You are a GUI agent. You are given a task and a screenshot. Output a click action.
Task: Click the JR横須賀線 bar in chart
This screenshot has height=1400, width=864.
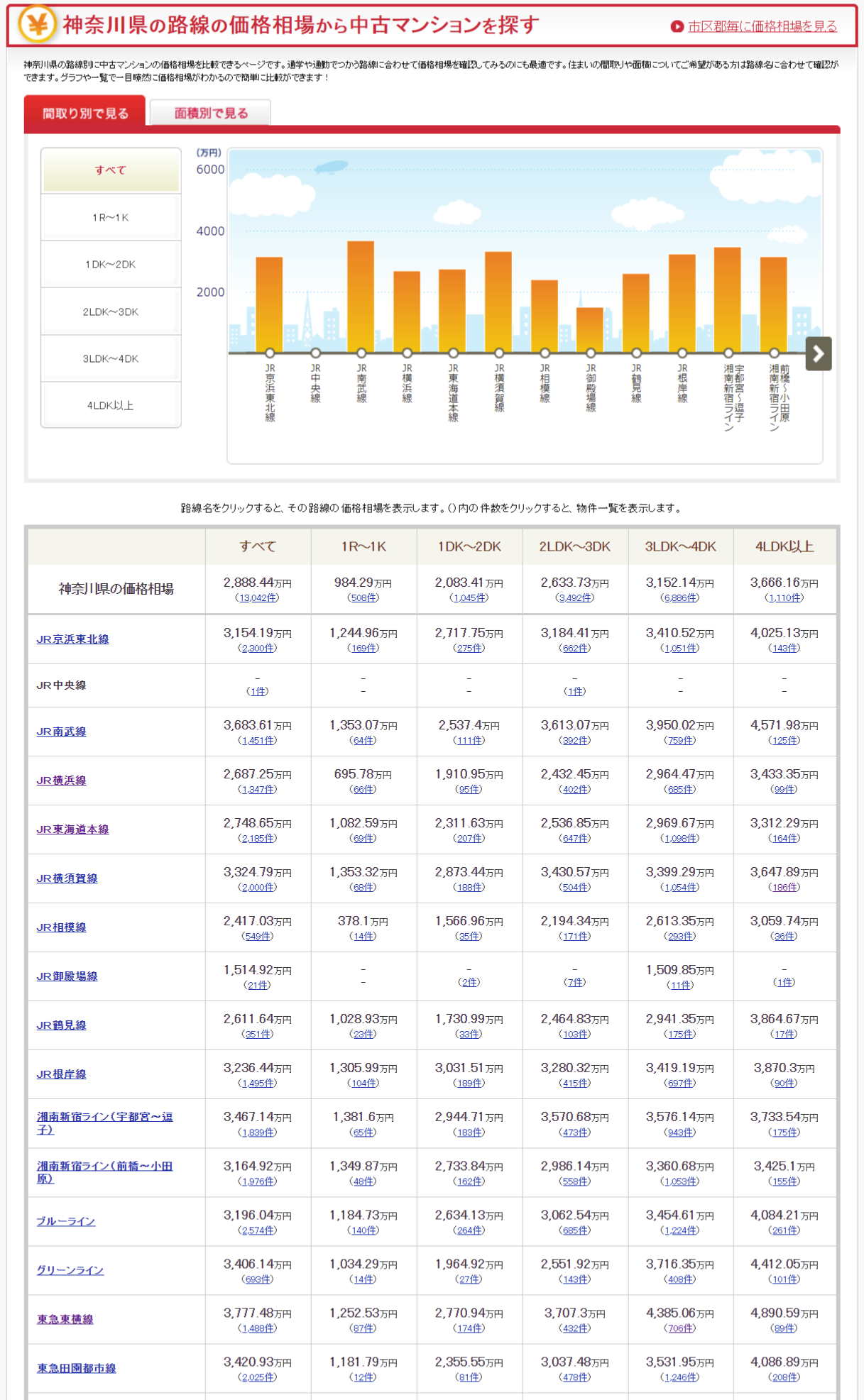click(x=498, y=302)
